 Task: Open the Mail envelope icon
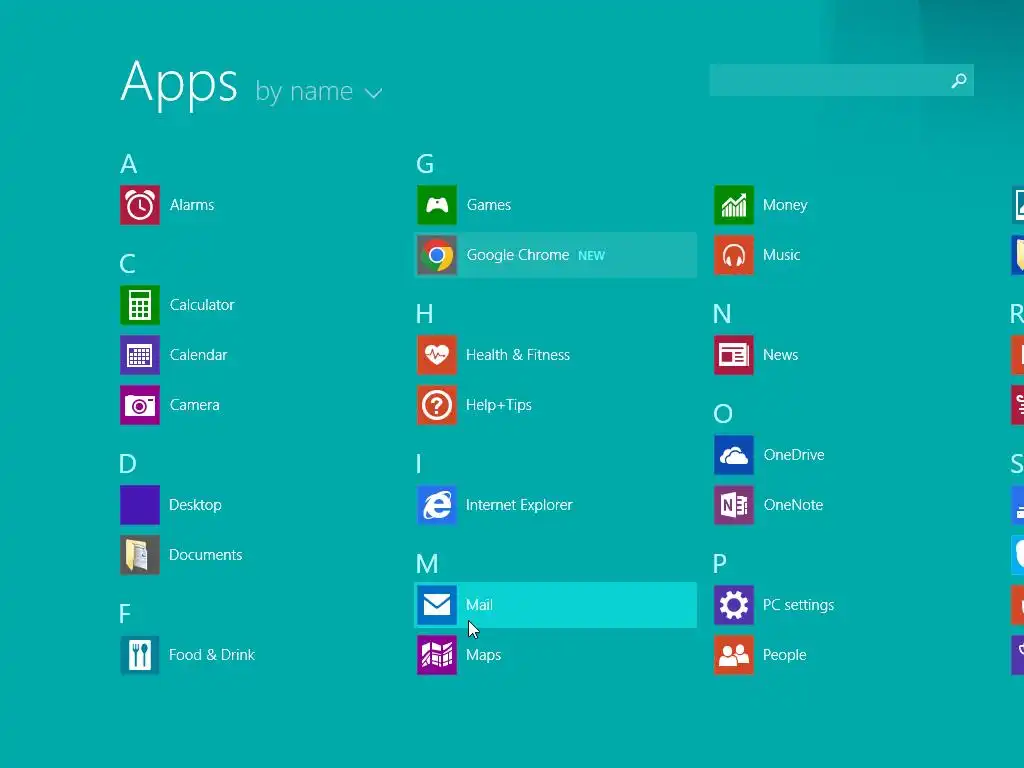(437, 605)
